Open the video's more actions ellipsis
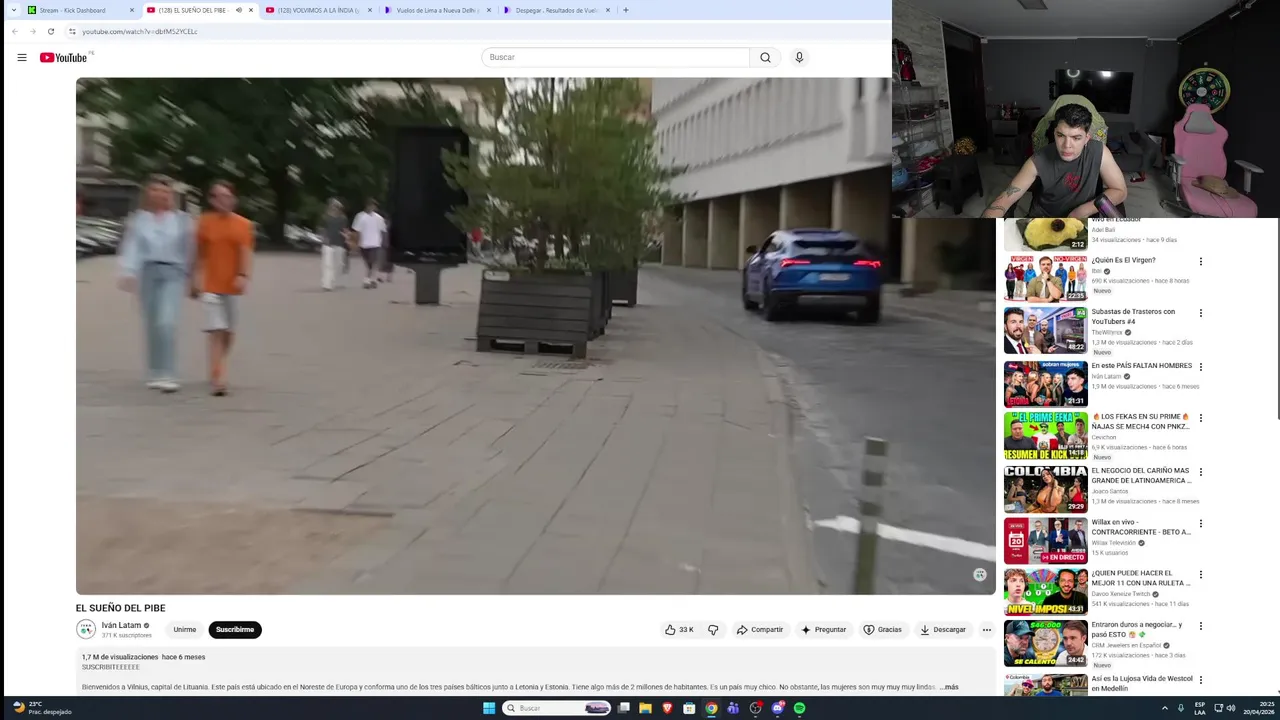The width and height of the screenshot is (1280, 720). (986, 630)
